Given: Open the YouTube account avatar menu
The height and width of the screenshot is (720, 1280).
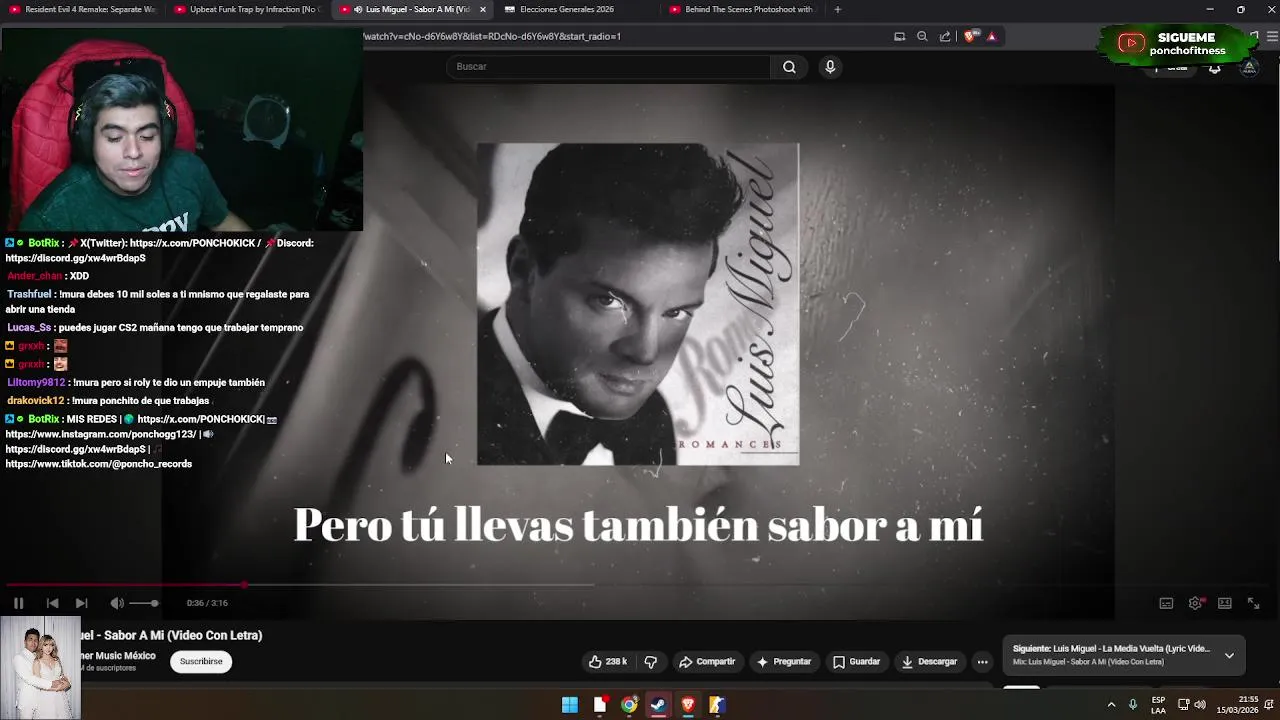Looking at the screenshot, I should pos(1249,68).
